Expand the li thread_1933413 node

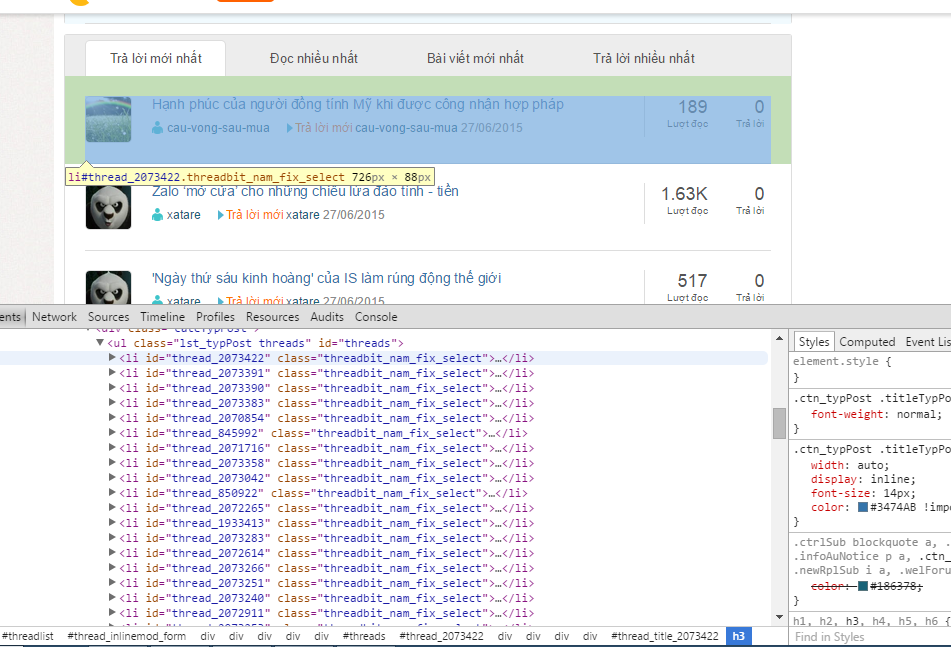click(112, 523)
